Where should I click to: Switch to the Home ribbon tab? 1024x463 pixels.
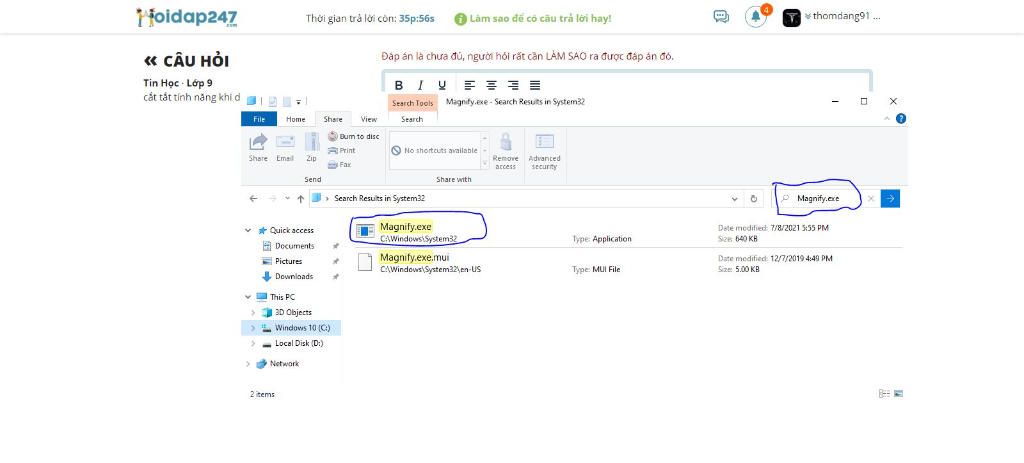point(296,120)
